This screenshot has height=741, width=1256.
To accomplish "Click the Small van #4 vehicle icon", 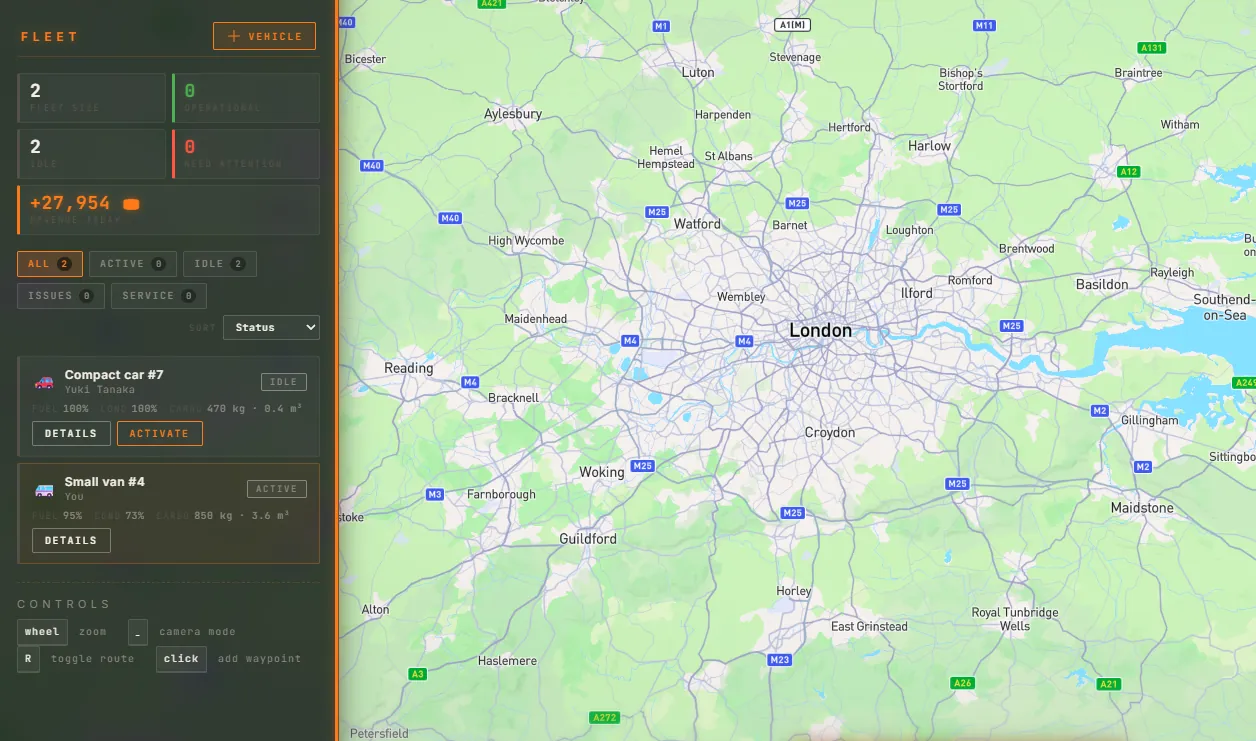I will click(44, 490).
